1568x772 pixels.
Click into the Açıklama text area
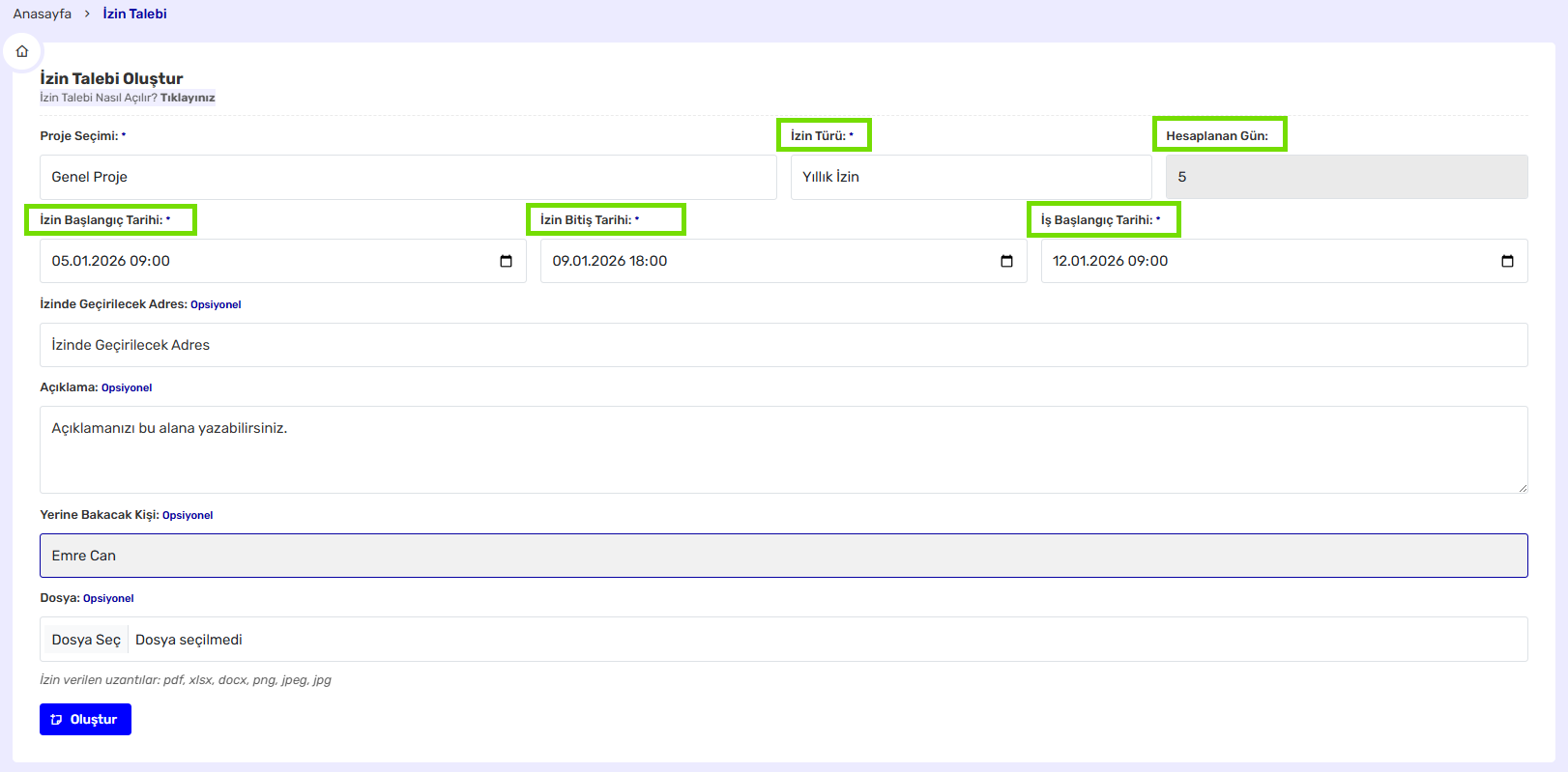pyautogui.click(x=783, y=449)
